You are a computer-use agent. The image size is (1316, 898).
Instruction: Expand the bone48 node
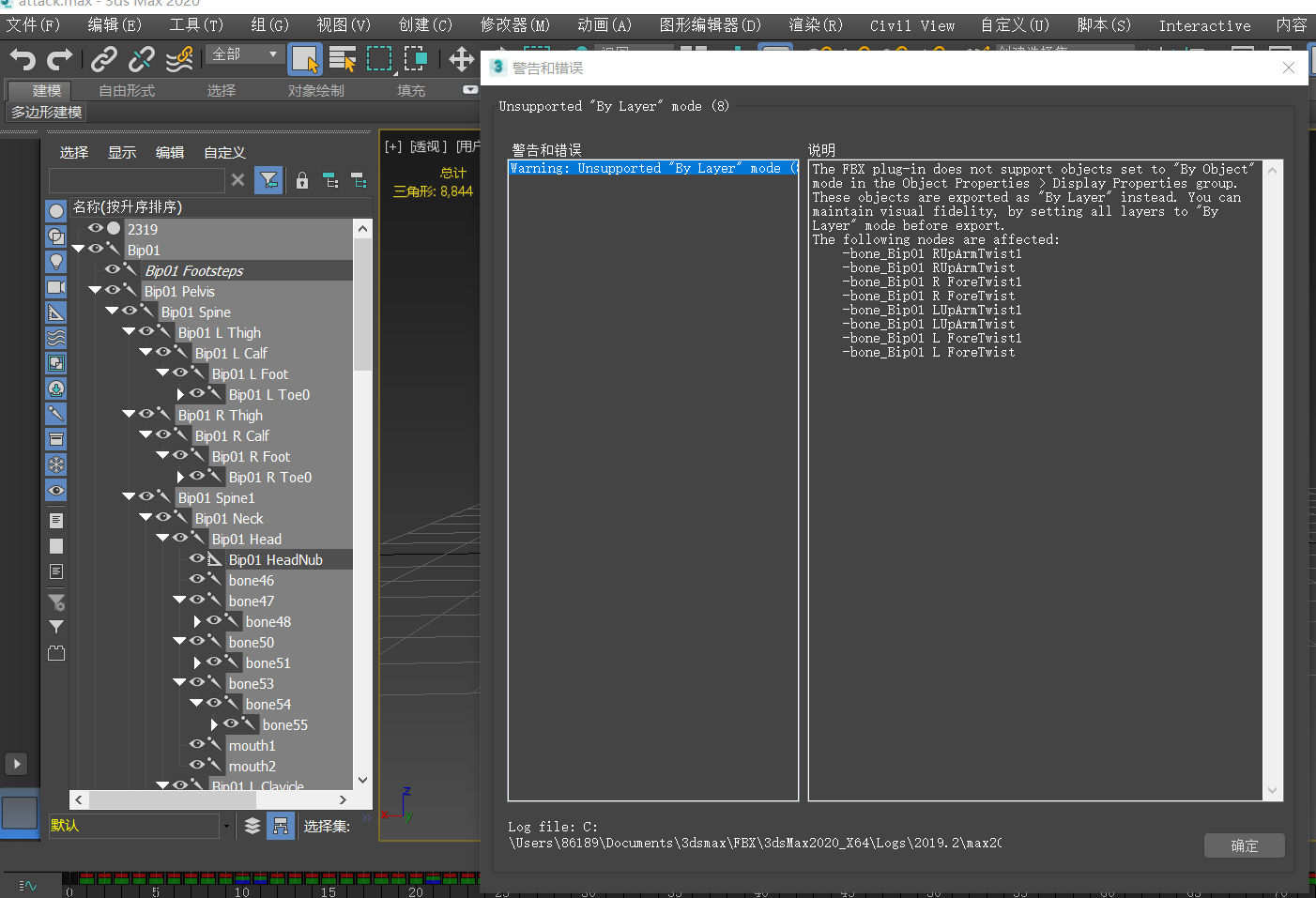(x=197, y=621)
